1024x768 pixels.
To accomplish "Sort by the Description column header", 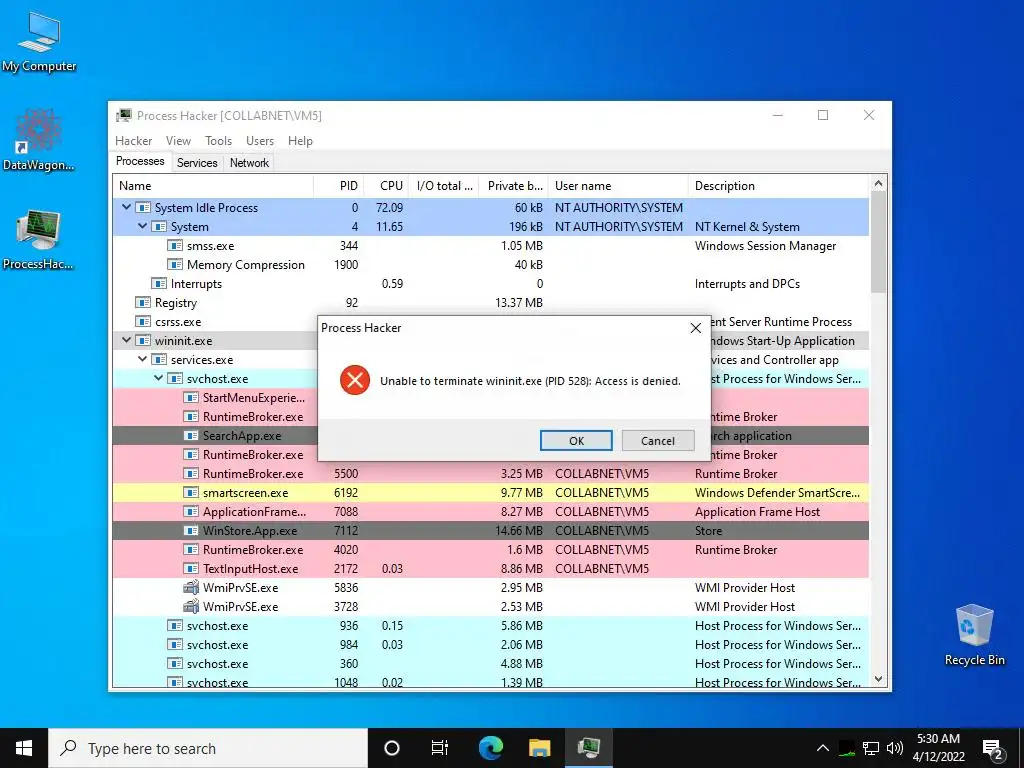I will click(x=778, y=185).
